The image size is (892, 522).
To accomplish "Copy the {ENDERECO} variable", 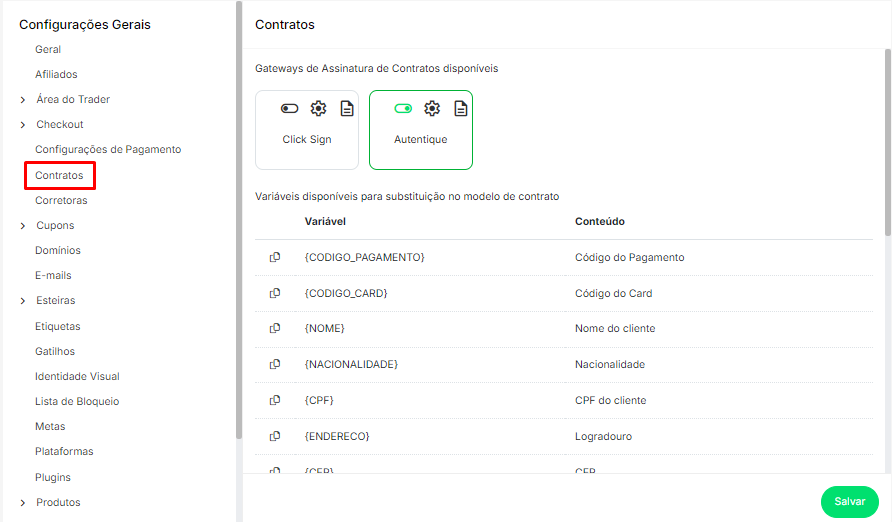I will [x=275, y=436].
